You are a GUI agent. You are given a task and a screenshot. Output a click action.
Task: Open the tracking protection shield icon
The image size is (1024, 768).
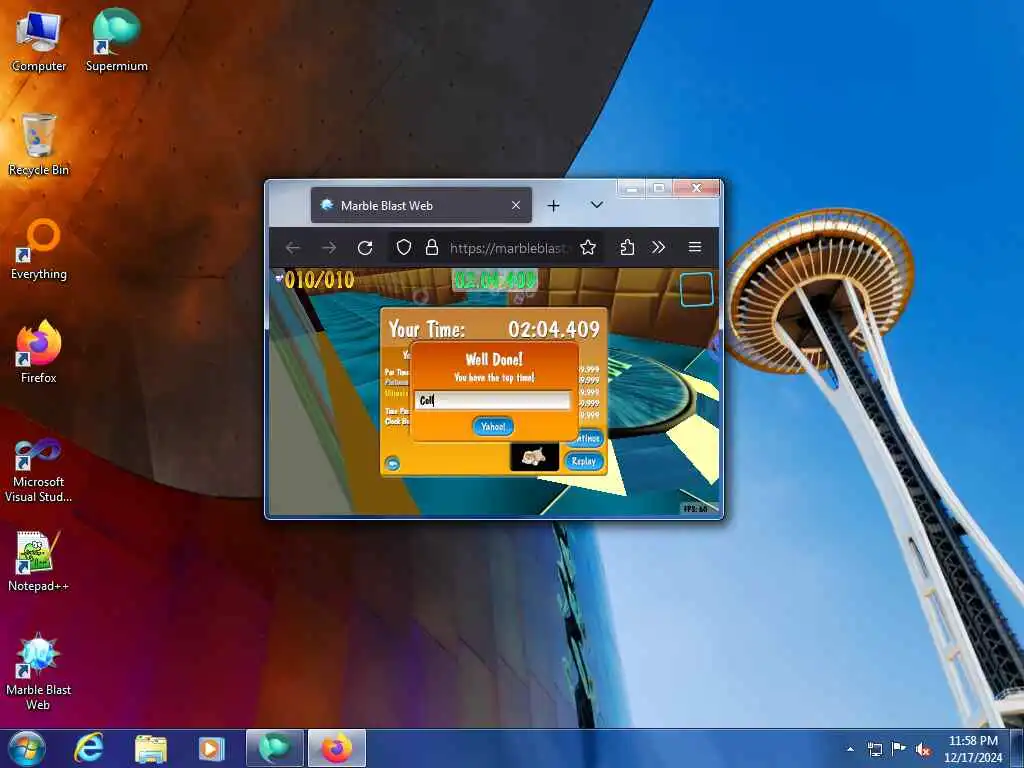point(404,248)
